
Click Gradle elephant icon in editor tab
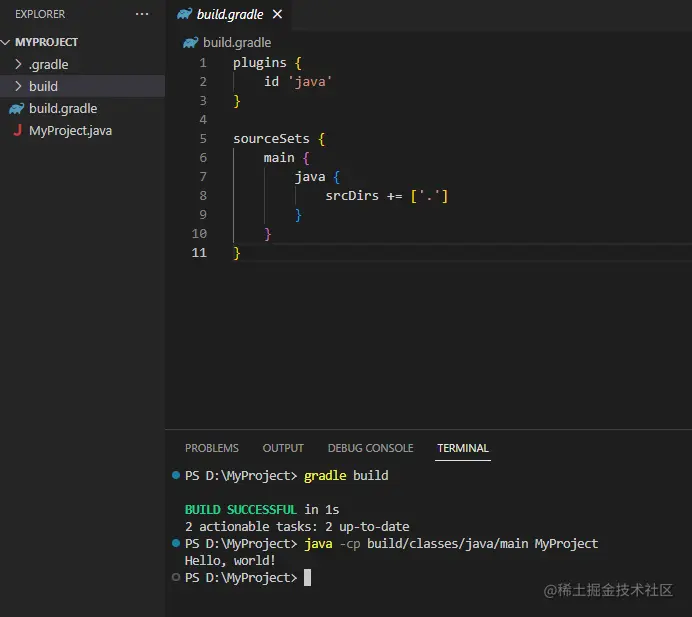click(184, 14)
